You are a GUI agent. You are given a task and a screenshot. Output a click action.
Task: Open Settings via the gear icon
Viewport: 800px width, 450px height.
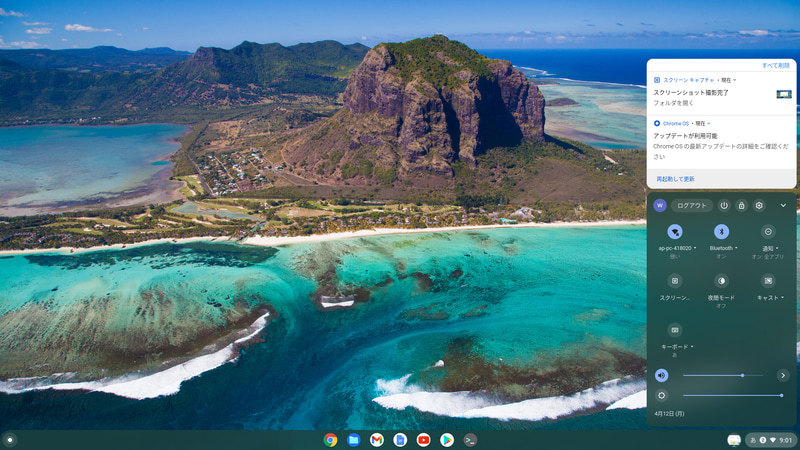click(759, 205)
